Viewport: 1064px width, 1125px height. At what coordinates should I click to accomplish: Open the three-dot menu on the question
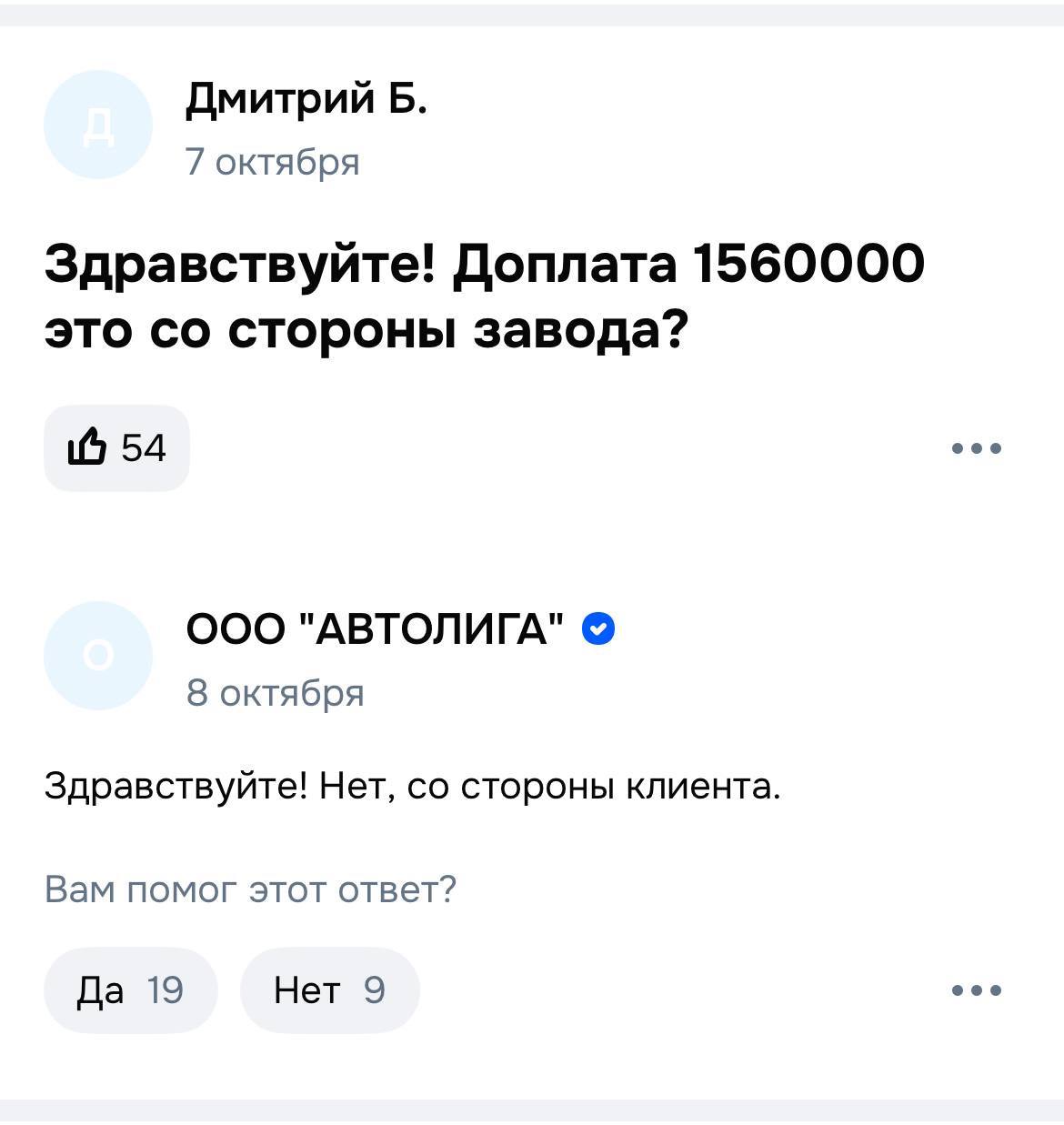pos(978,447)
